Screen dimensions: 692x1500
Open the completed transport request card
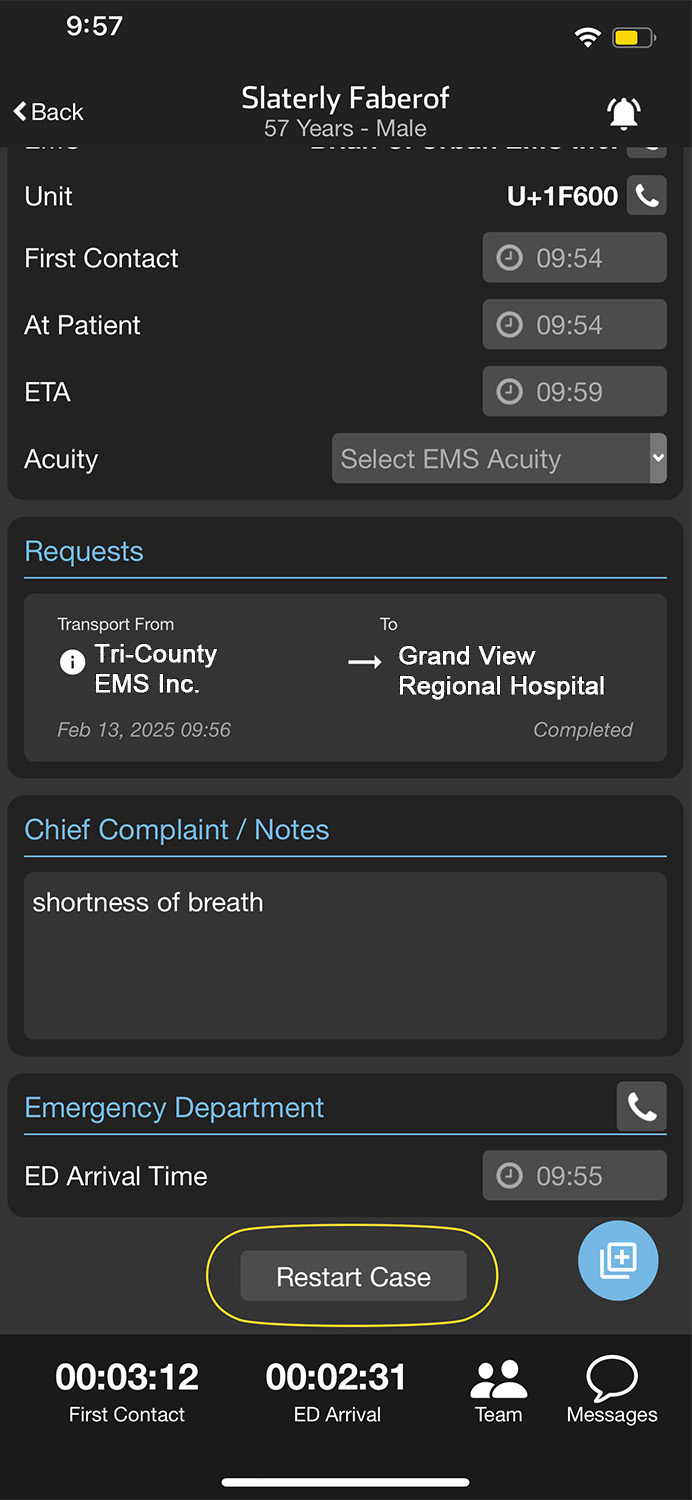(x=345, y=678)
